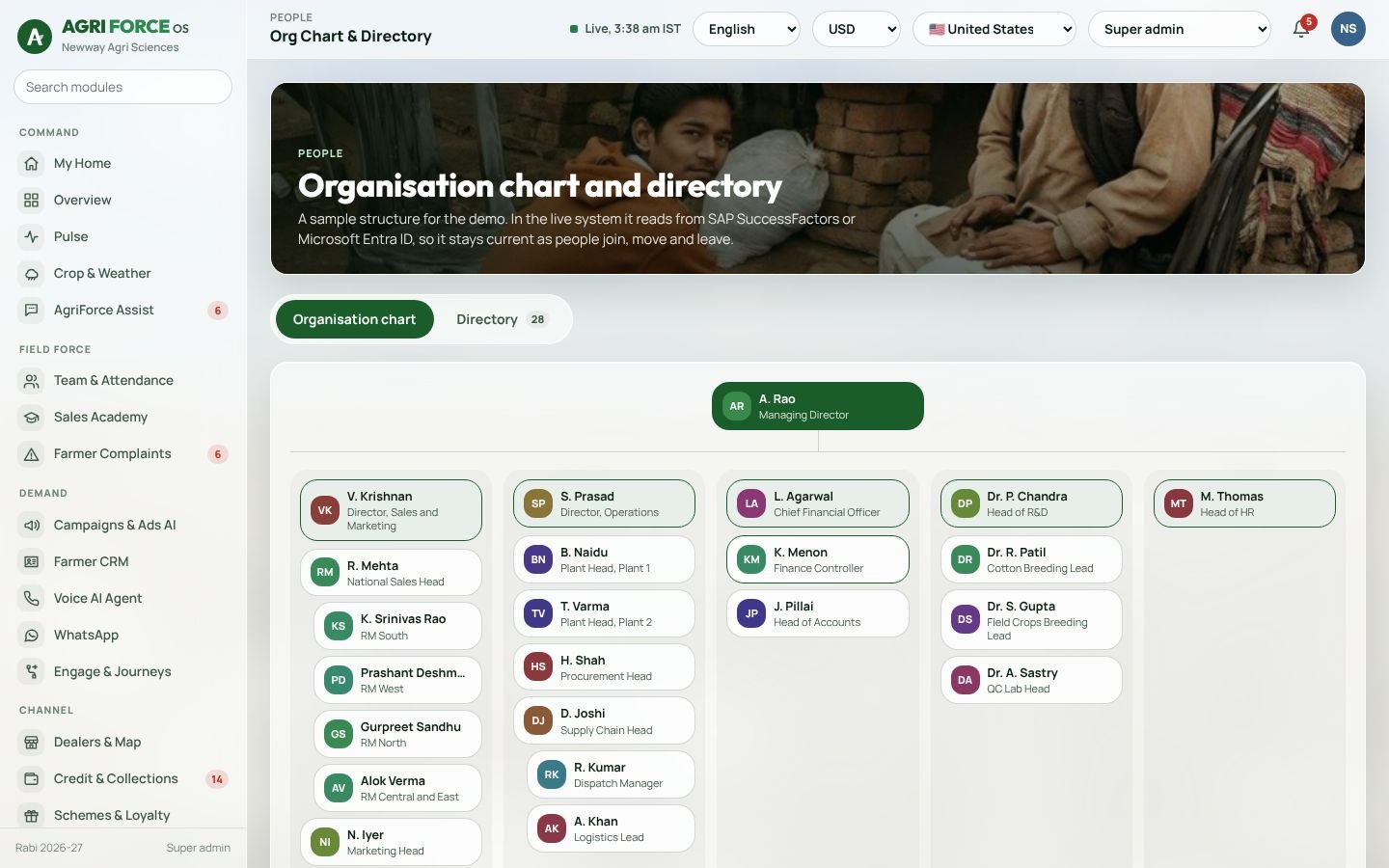Select Crop & Weather cloud icon
Viewport: 1389px width, 868px height.
pos(32,274)
